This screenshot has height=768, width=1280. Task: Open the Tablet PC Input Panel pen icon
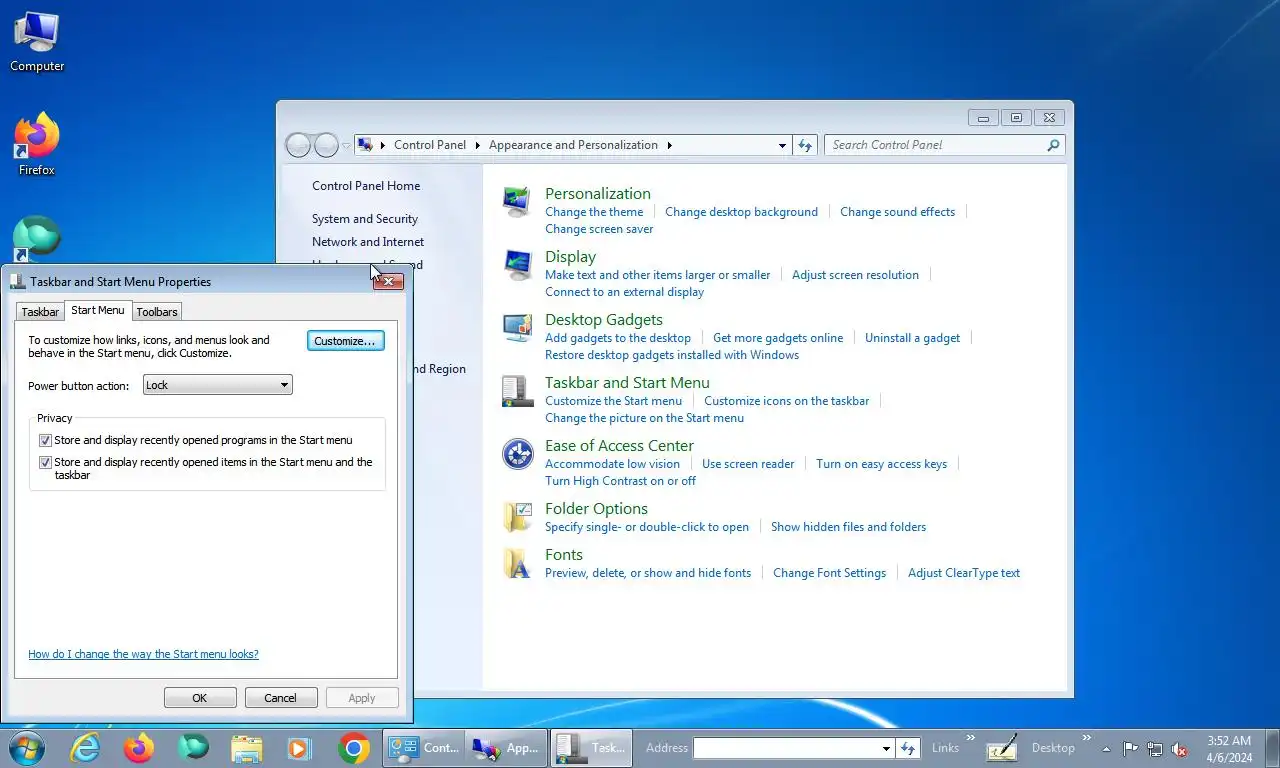(1002, 748)
